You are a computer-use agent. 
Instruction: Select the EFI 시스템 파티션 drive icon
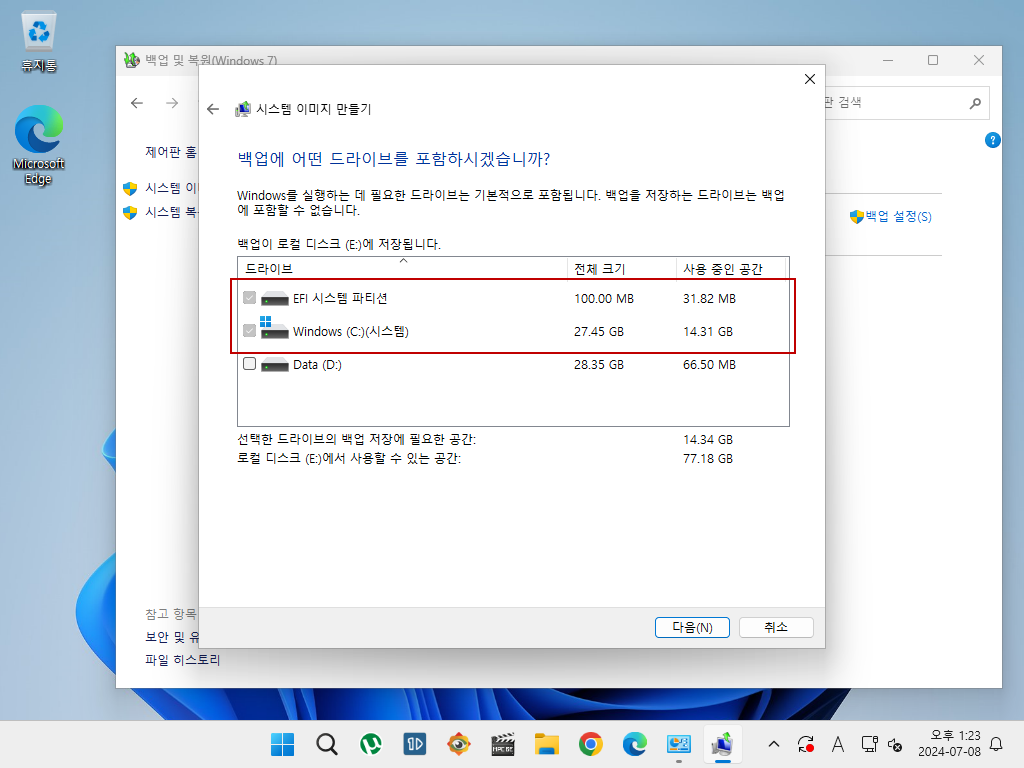(x=274, y=299)
